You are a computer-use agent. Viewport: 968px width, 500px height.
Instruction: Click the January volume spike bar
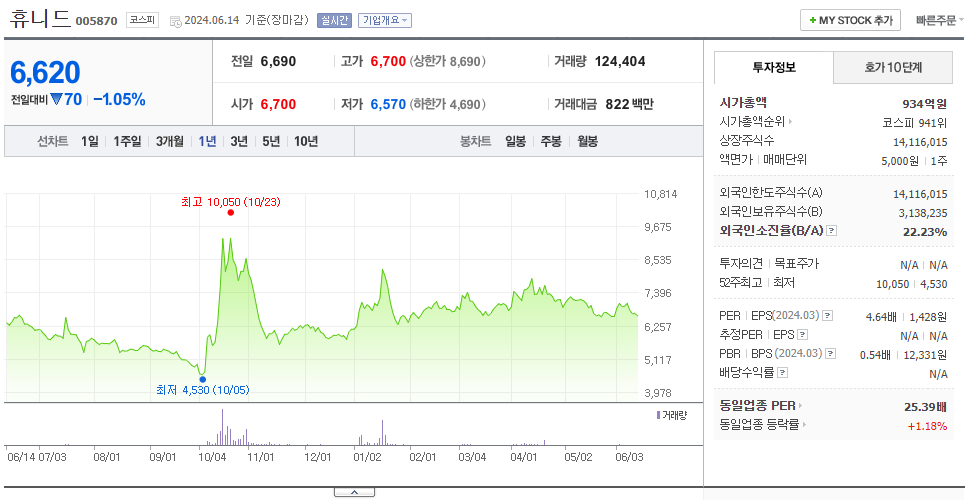(x=383, y=432)
